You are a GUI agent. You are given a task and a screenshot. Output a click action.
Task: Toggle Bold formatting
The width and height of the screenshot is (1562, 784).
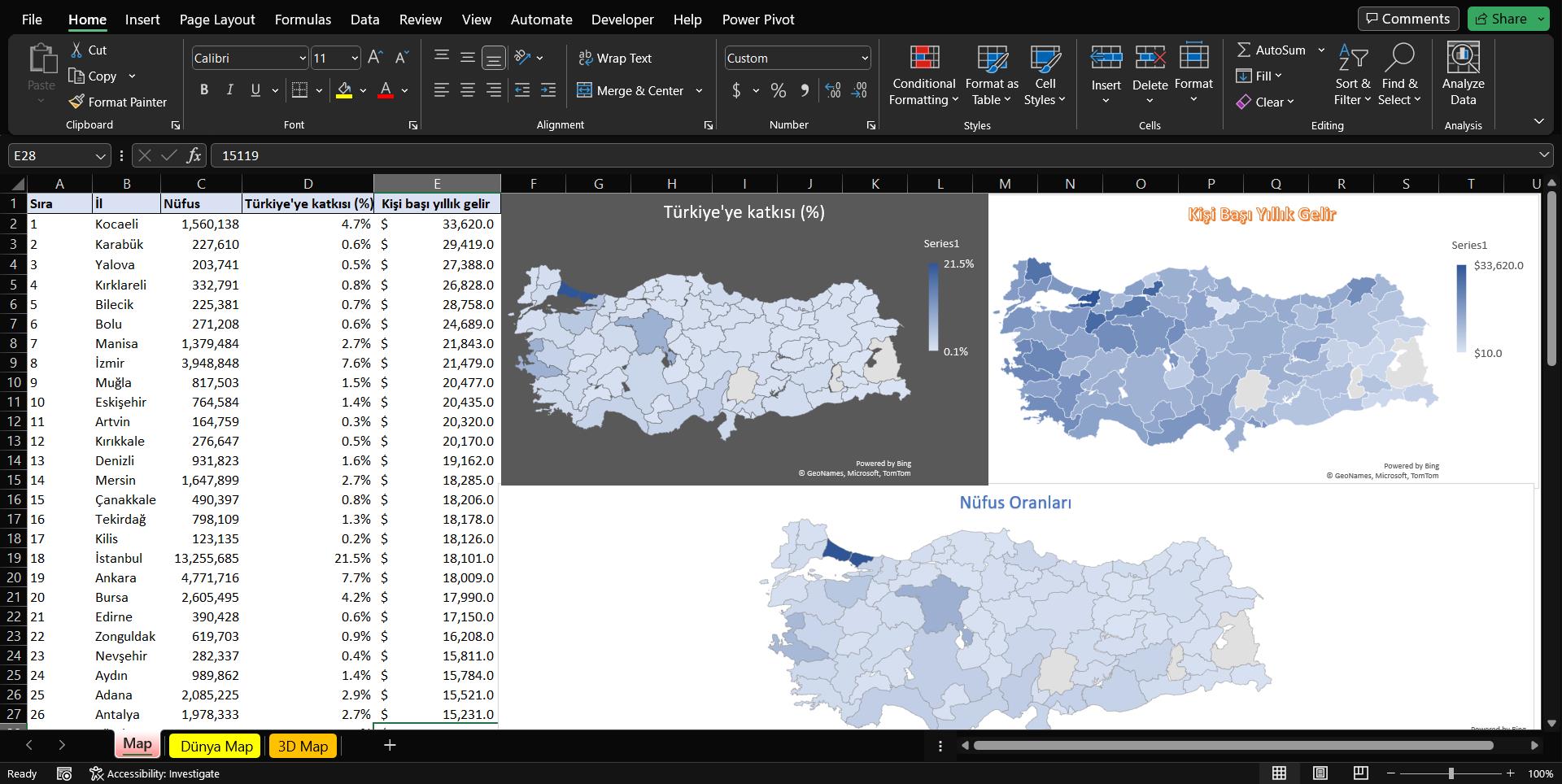204,90
